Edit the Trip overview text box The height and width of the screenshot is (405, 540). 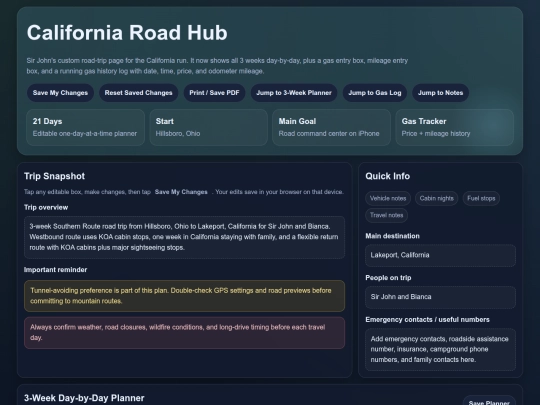pos(185,237)
